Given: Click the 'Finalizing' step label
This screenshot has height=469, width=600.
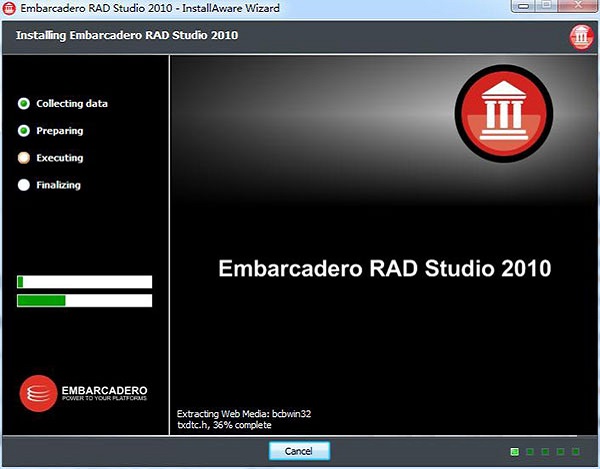Looking at the screenshot, I should click(59, 185).
